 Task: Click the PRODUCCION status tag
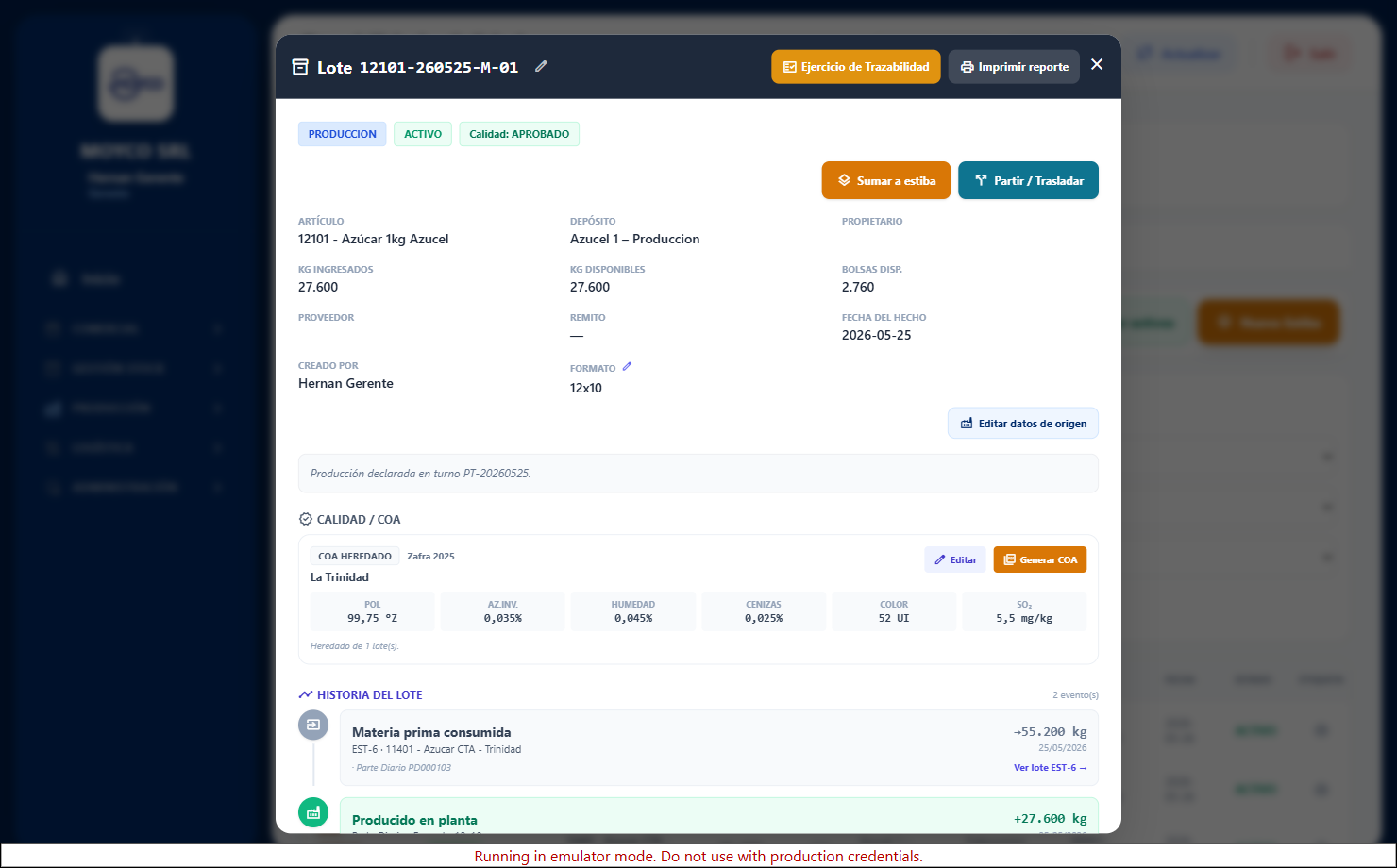click(343, 134)
